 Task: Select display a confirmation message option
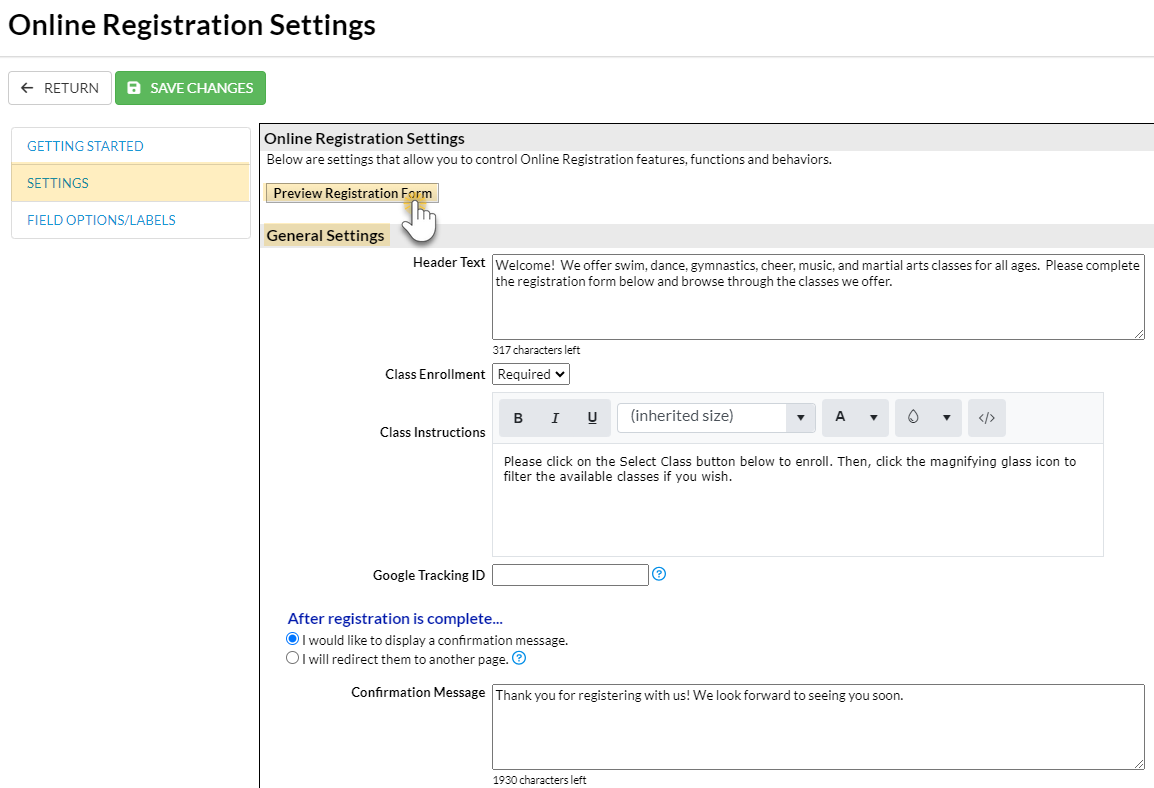click(293, 639)
